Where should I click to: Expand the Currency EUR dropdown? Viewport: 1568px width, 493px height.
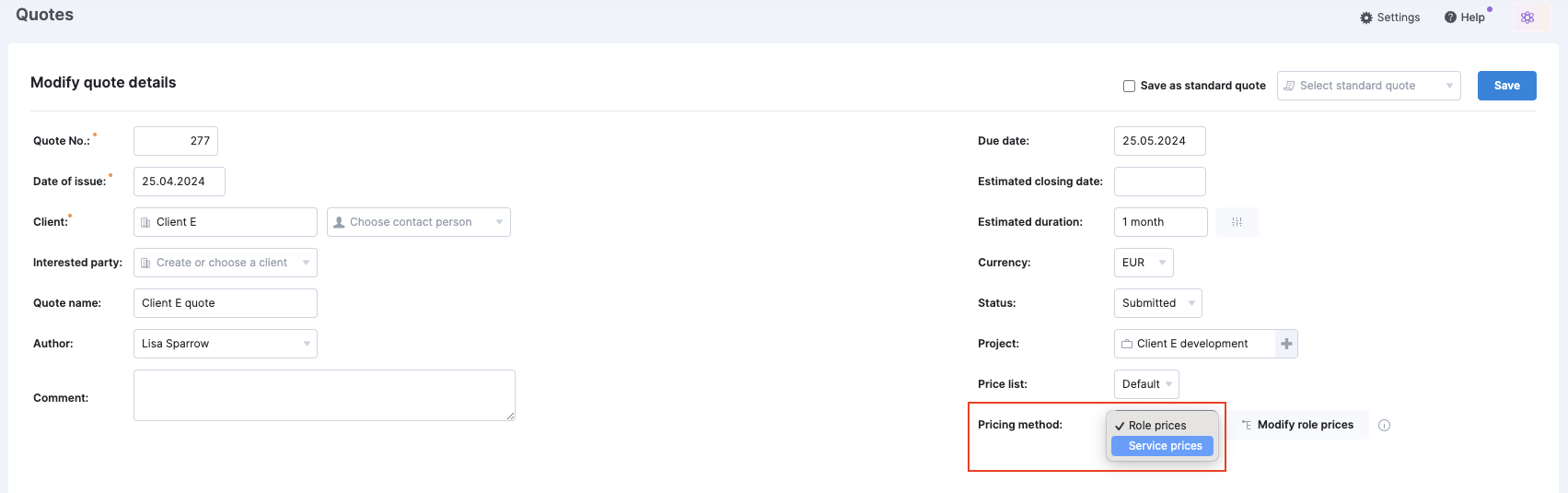click(x=1144, y=263)
